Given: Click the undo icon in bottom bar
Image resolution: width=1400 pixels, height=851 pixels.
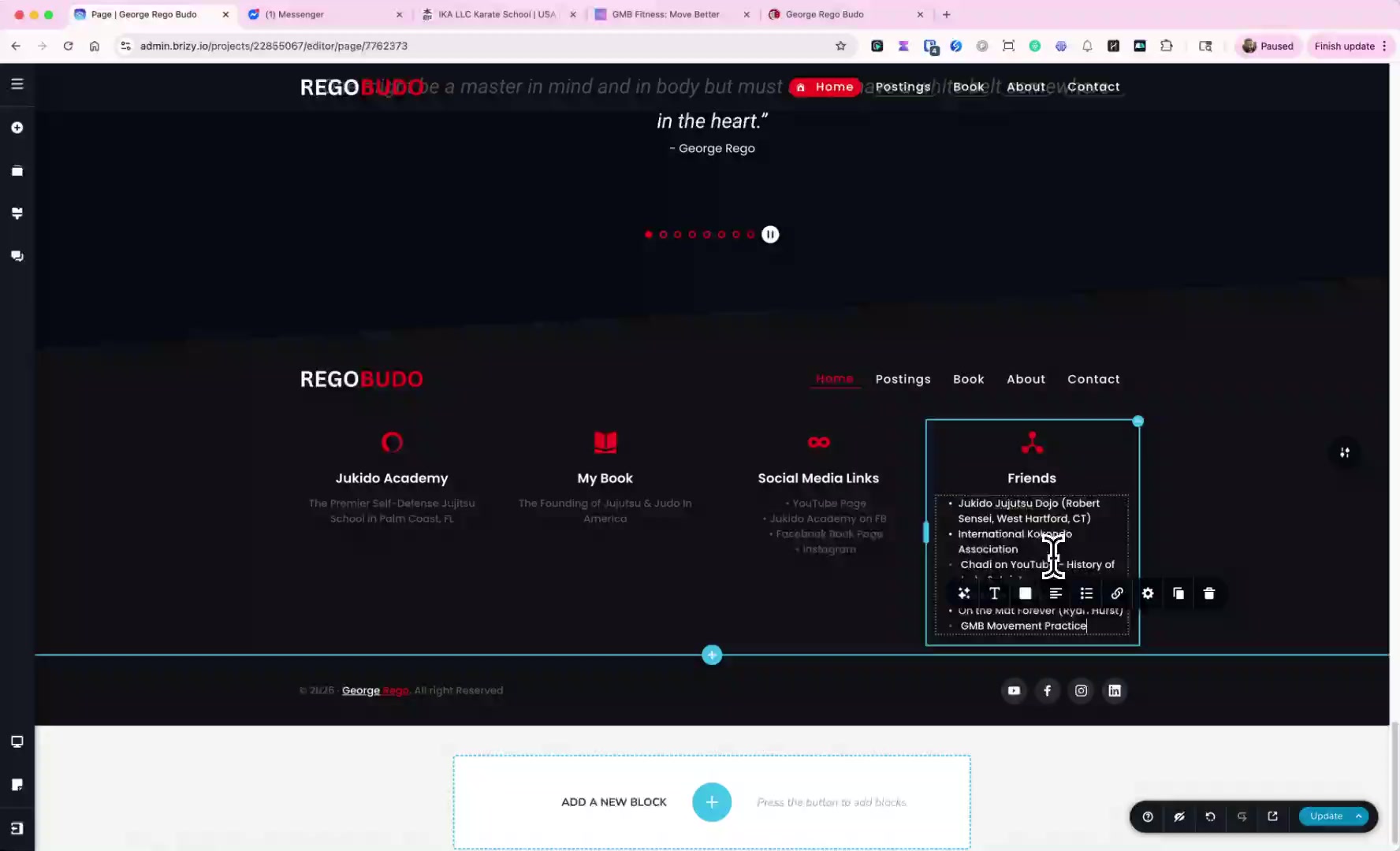Looking at the screenshot, I should coord(1210,816).
